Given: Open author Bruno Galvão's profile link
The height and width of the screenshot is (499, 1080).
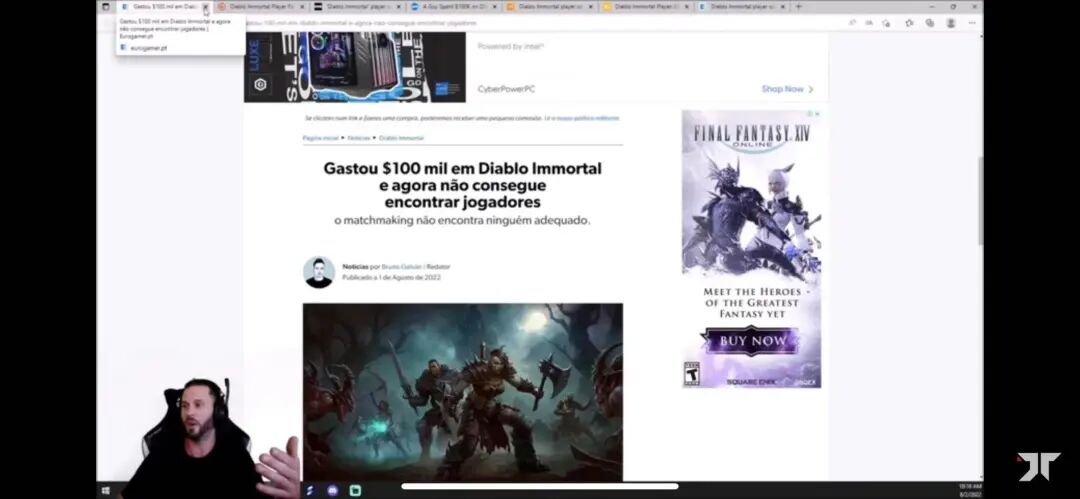Looking at the screenshot, I should pos(401,267).
